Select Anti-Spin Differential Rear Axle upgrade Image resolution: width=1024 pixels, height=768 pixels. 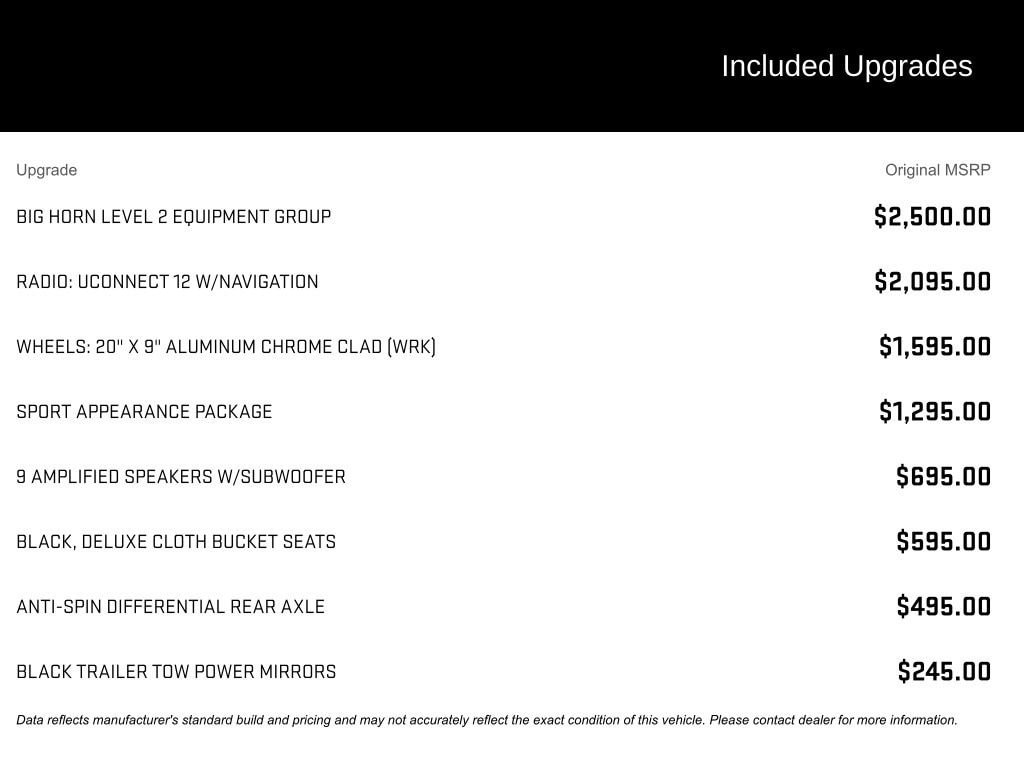(170, 607)
